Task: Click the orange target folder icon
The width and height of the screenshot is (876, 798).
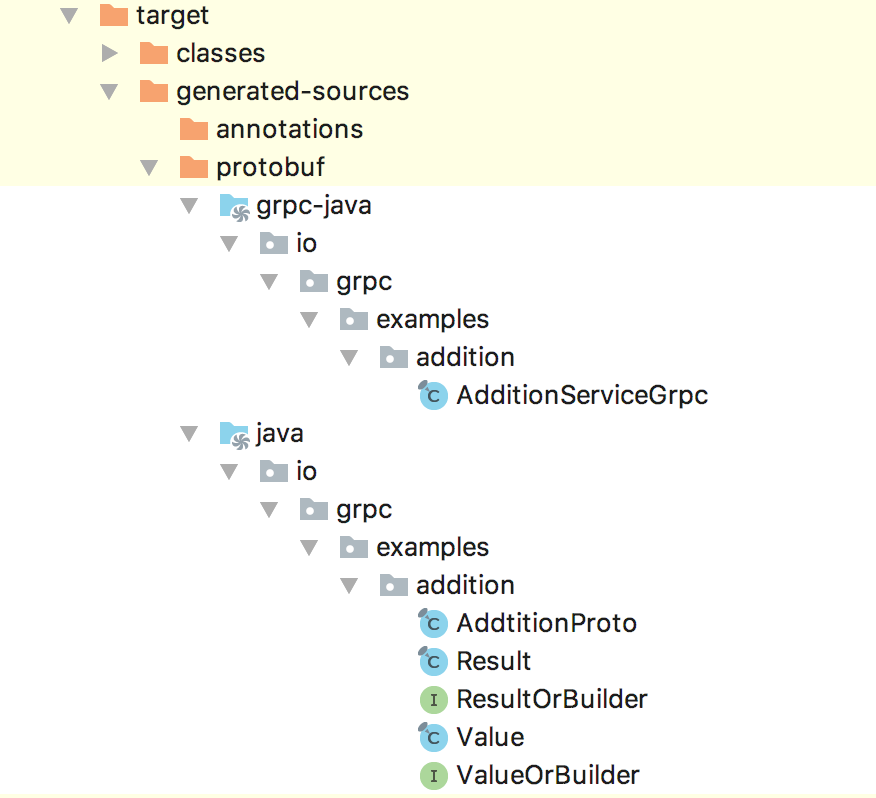Action: point(114,16)
